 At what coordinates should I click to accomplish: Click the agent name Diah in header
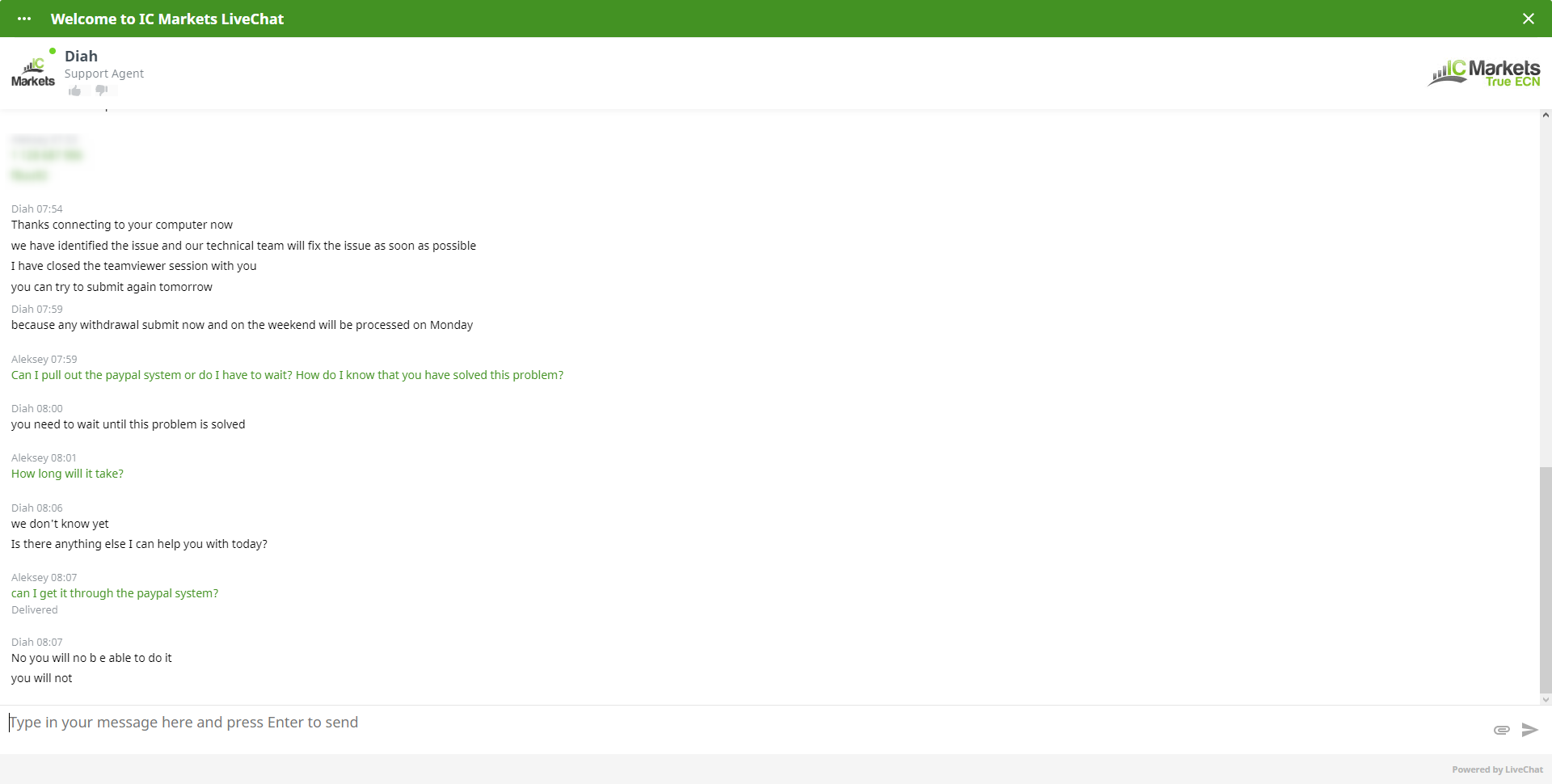click(x=81, y=56)
